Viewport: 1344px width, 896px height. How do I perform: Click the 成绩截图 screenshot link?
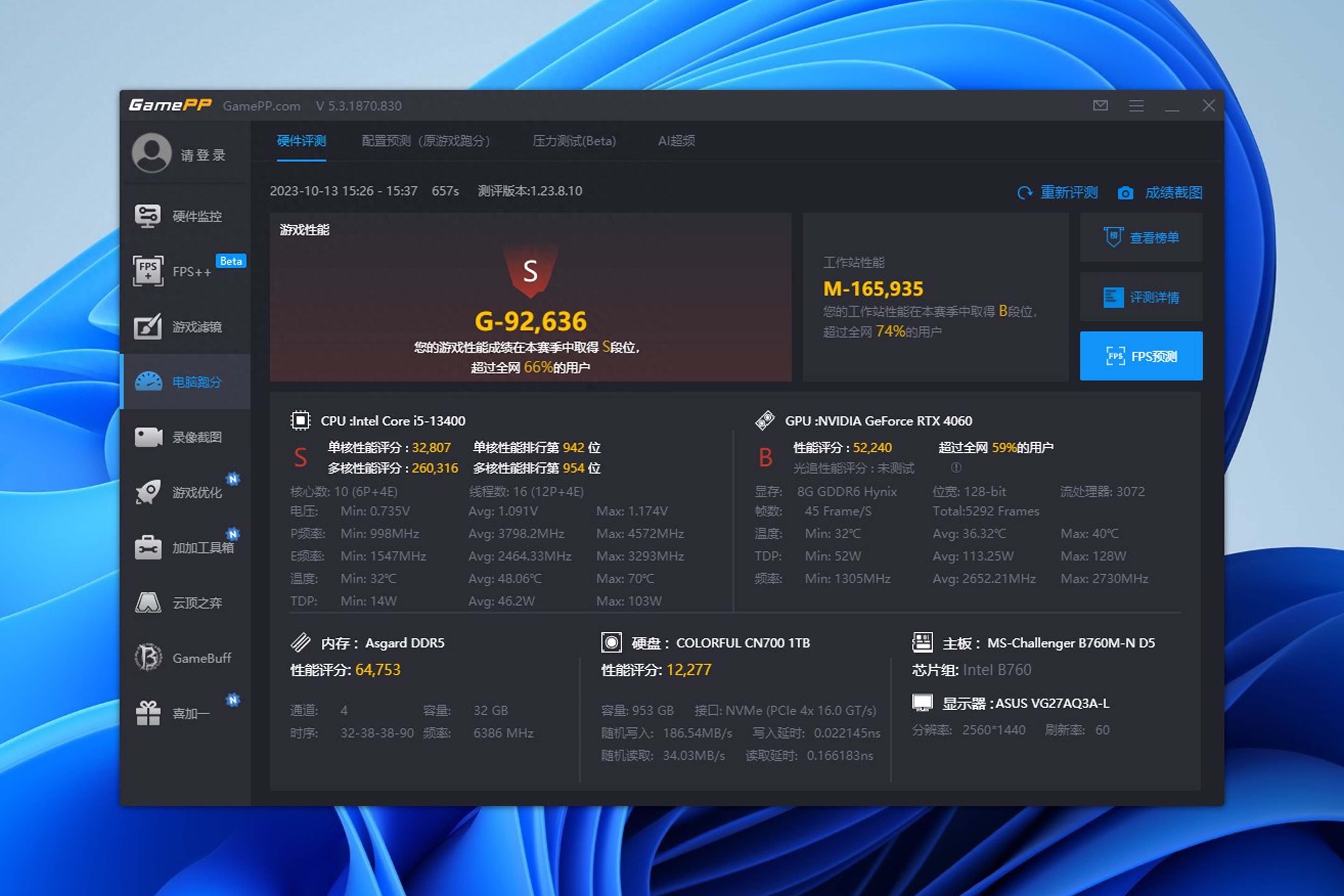[x=1173, y=193]
